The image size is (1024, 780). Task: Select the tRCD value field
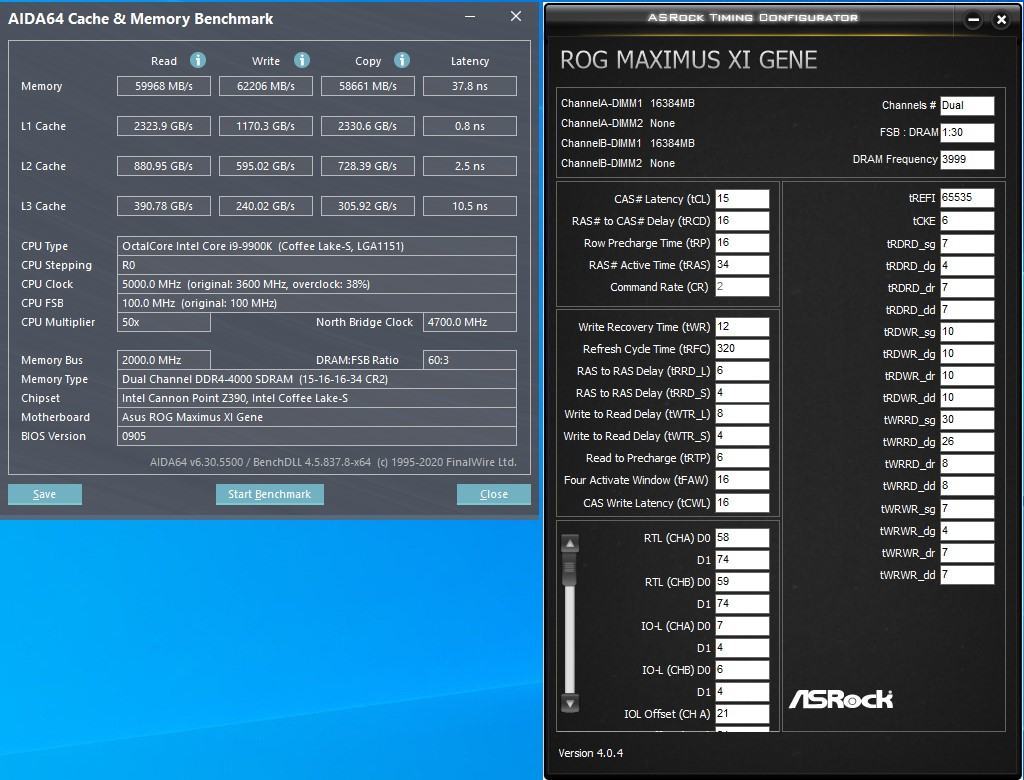tap(743, 221)
